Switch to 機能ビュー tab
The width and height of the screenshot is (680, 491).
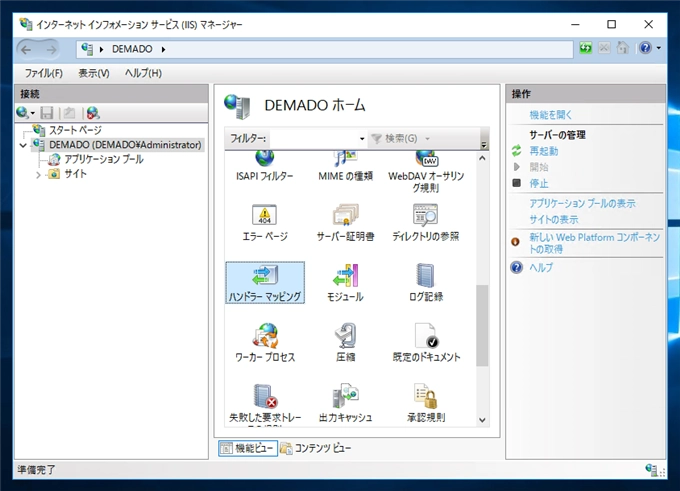point(248,448)
